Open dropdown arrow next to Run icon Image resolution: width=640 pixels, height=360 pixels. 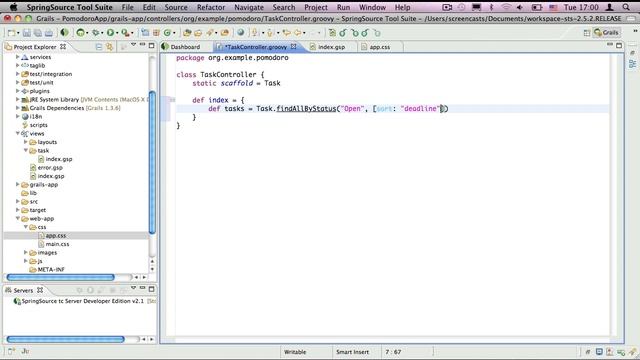pyautogui.click(x=117, y=33)
